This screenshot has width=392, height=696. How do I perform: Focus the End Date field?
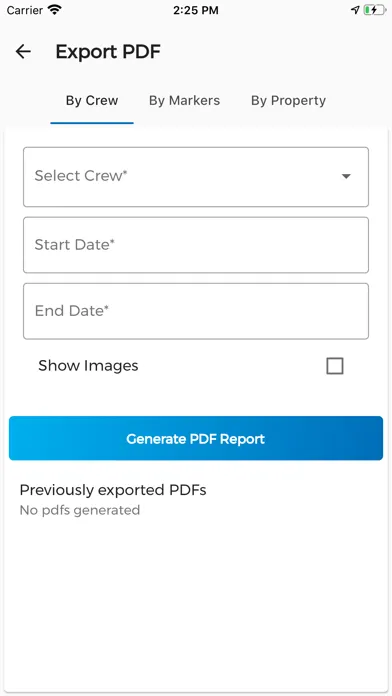196,311
